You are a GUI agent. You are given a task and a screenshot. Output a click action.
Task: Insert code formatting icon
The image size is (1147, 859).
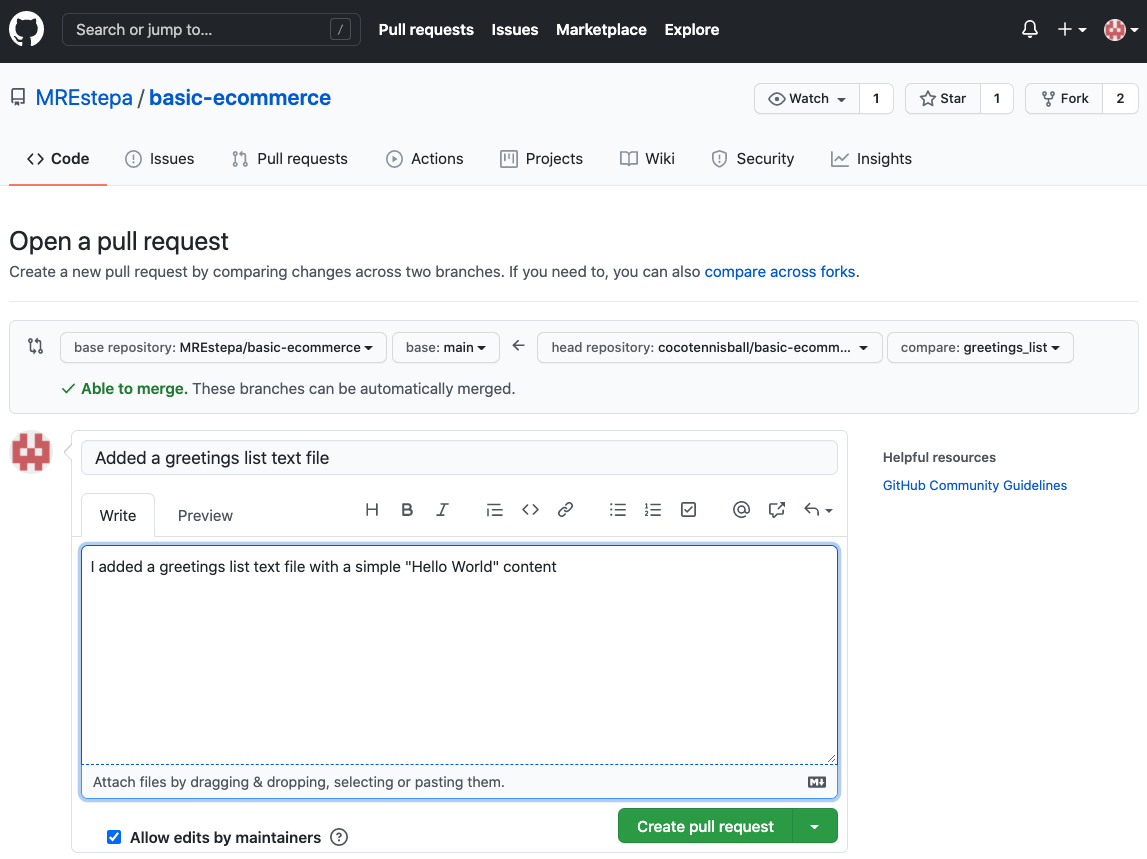click(x=530, y=510)
